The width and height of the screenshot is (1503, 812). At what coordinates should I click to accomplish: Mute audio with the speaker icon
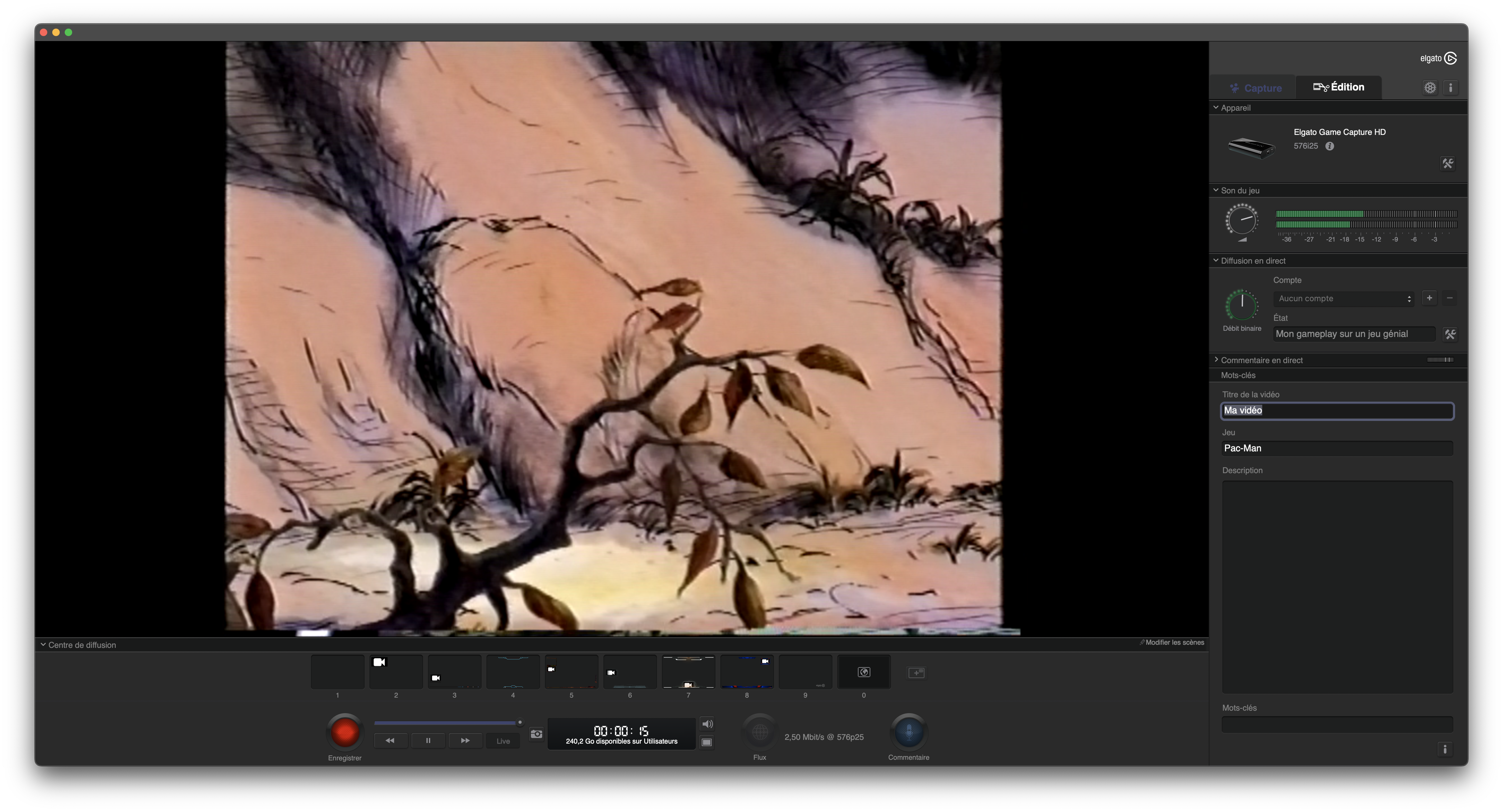click(707, 724)
